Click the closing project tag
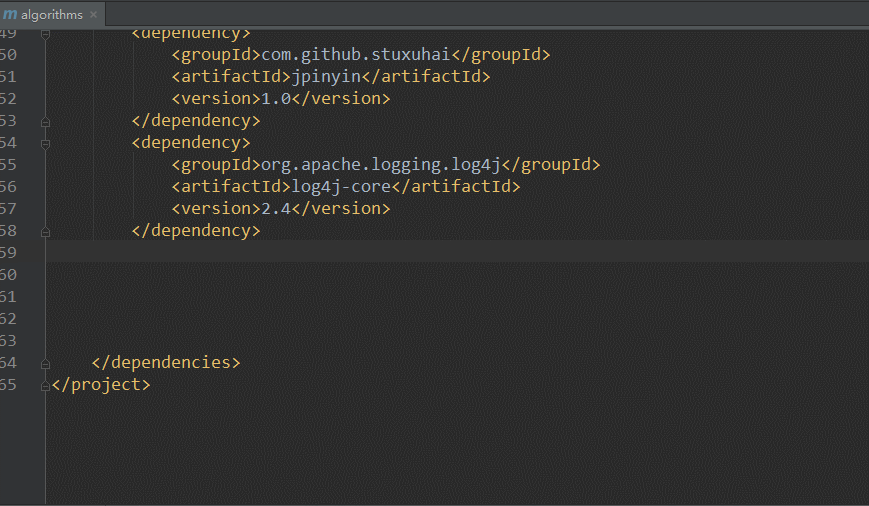Image resolution: width=869 pixels, height=506 pixels. point(101,385)
